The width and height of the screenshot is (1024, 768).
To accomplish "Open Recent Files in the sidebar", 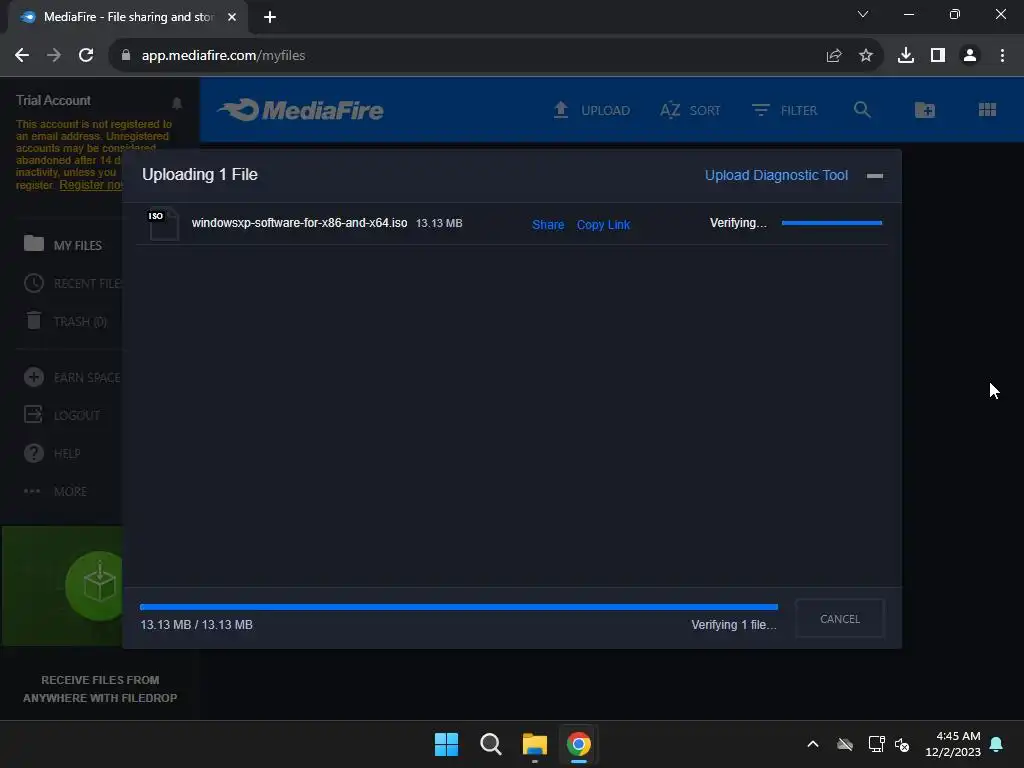I will [x=72, y=283].
